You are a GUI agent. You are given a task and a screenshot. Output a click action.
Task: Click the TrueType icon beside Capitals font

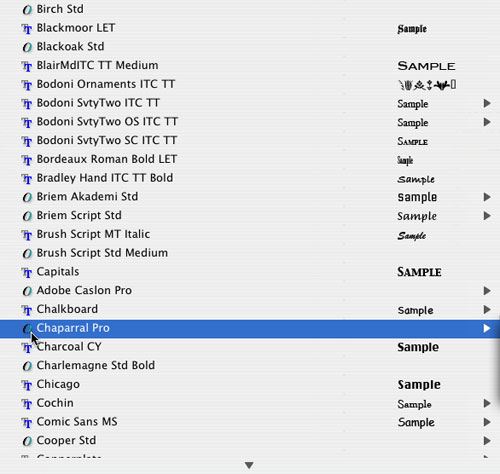27,272
